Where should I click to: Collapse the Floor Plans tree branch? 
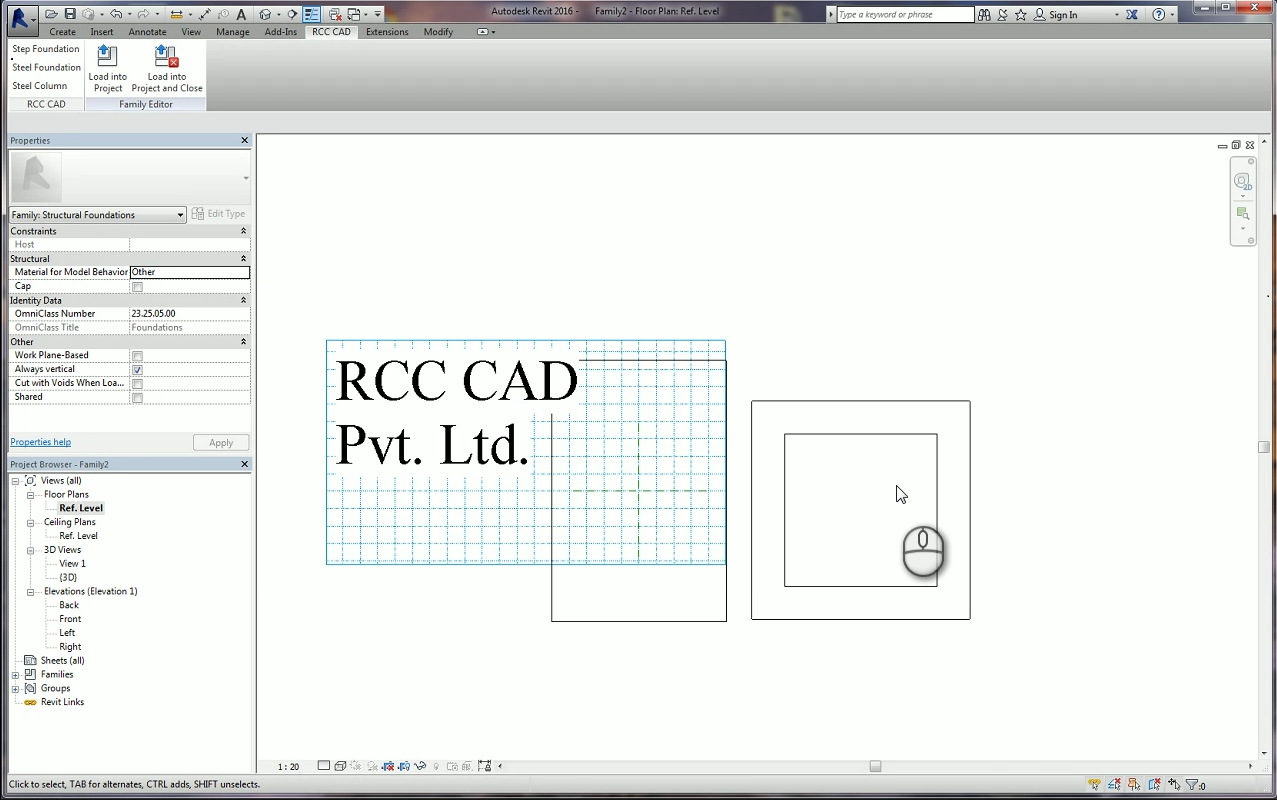coord(30,494)
